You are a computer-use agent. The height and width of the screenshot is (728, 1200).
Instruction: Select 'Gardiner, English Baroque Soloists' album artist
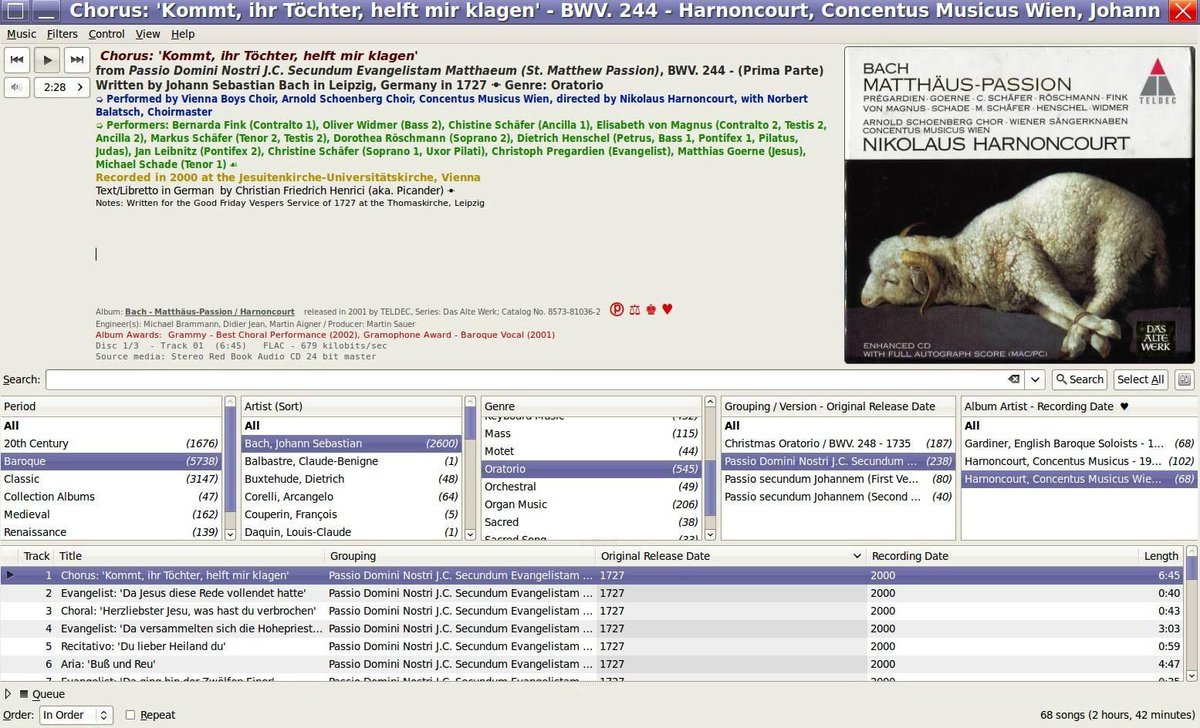(x=1080, y=444)
